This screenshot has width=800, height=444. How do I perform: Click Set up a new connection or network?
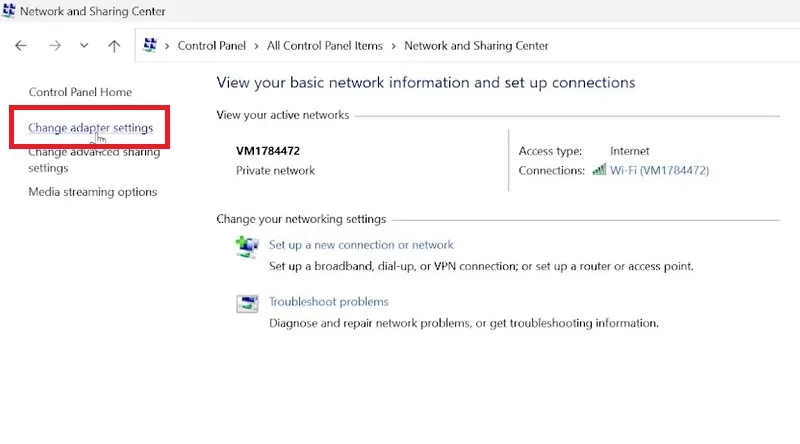pyautogui.click(x=361, y=245)
